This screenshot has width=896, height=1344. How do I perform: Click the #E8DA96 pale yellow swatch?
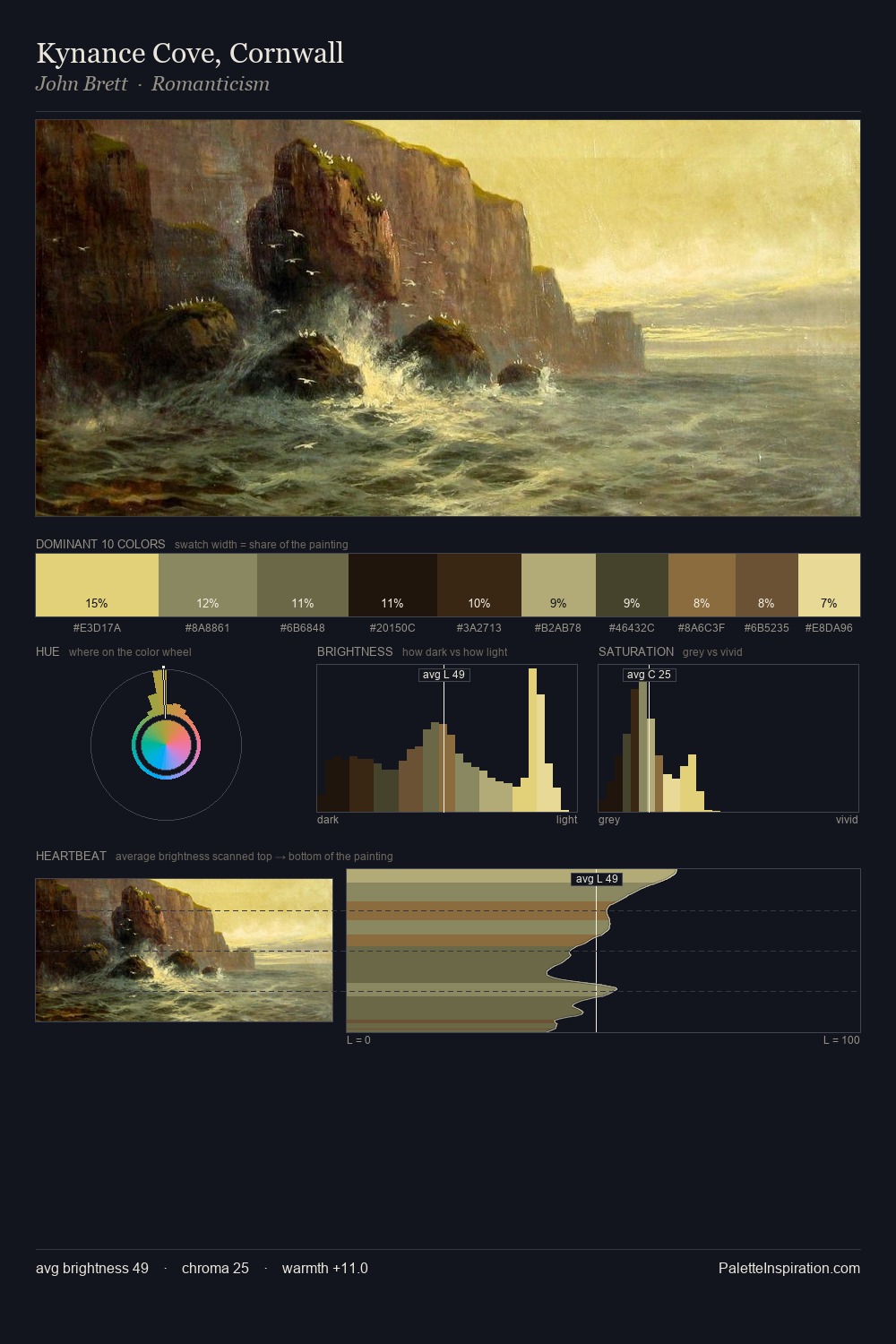(829, 585)
